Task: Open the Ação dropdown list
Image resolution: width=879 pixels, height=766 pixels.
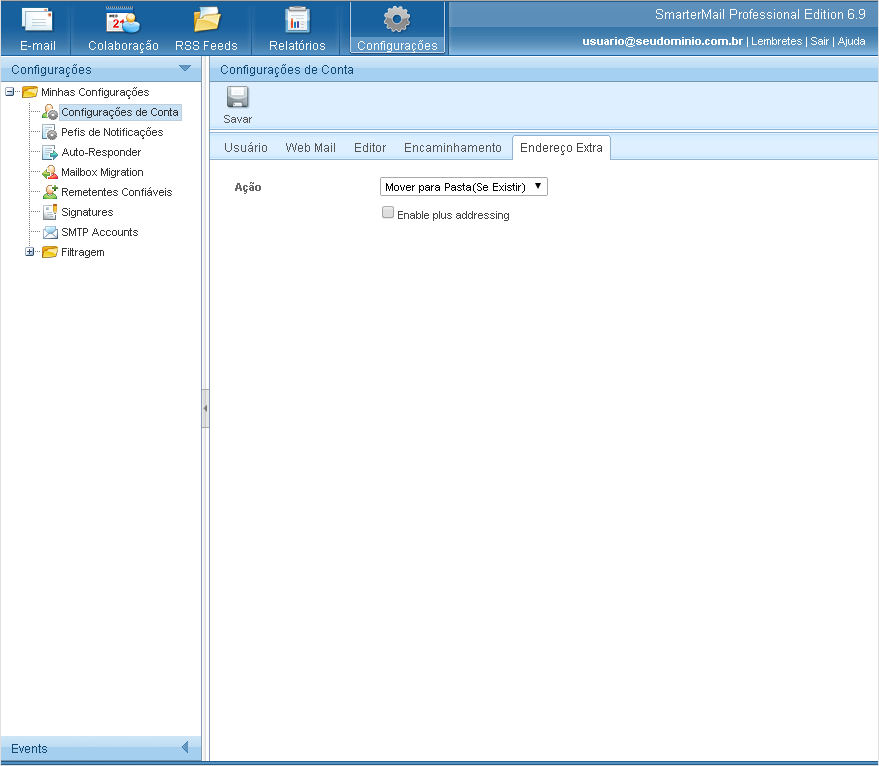Action: pos(464,187)
